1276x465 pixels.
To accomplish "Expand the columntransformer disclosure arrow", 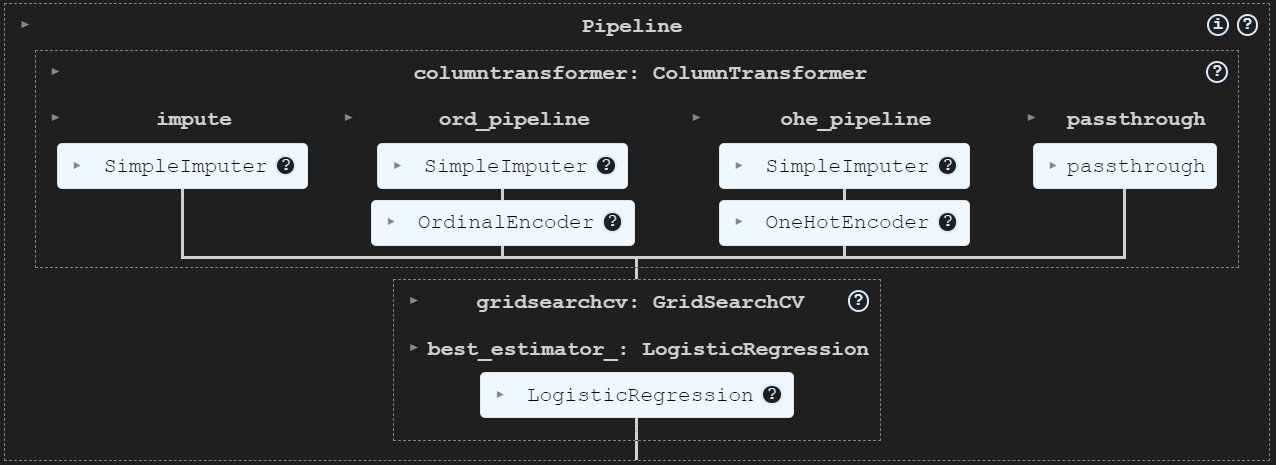I will [55, 71].
